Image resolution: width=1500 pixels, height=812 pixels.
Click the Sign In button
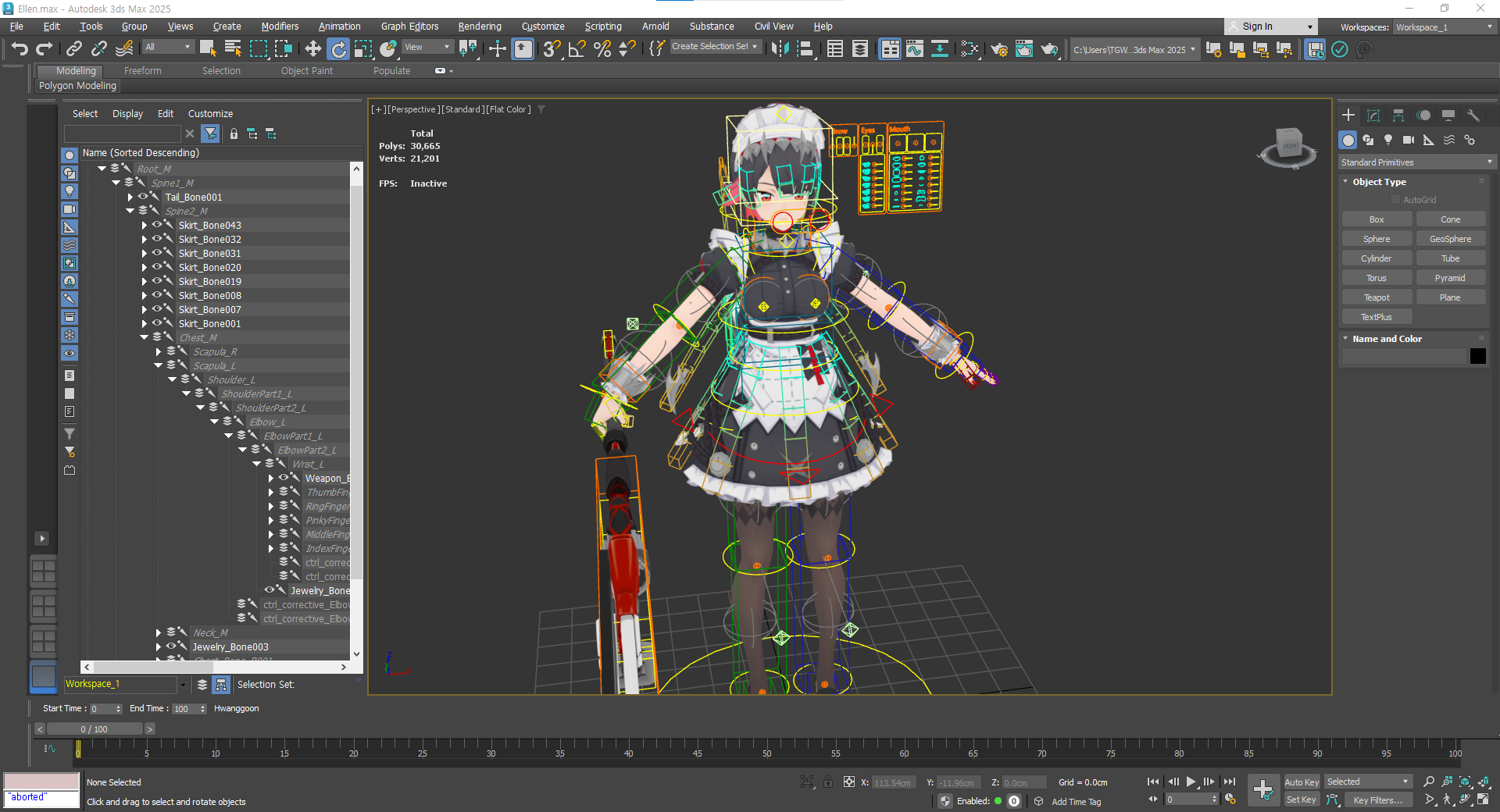(x=1270, y=27)
